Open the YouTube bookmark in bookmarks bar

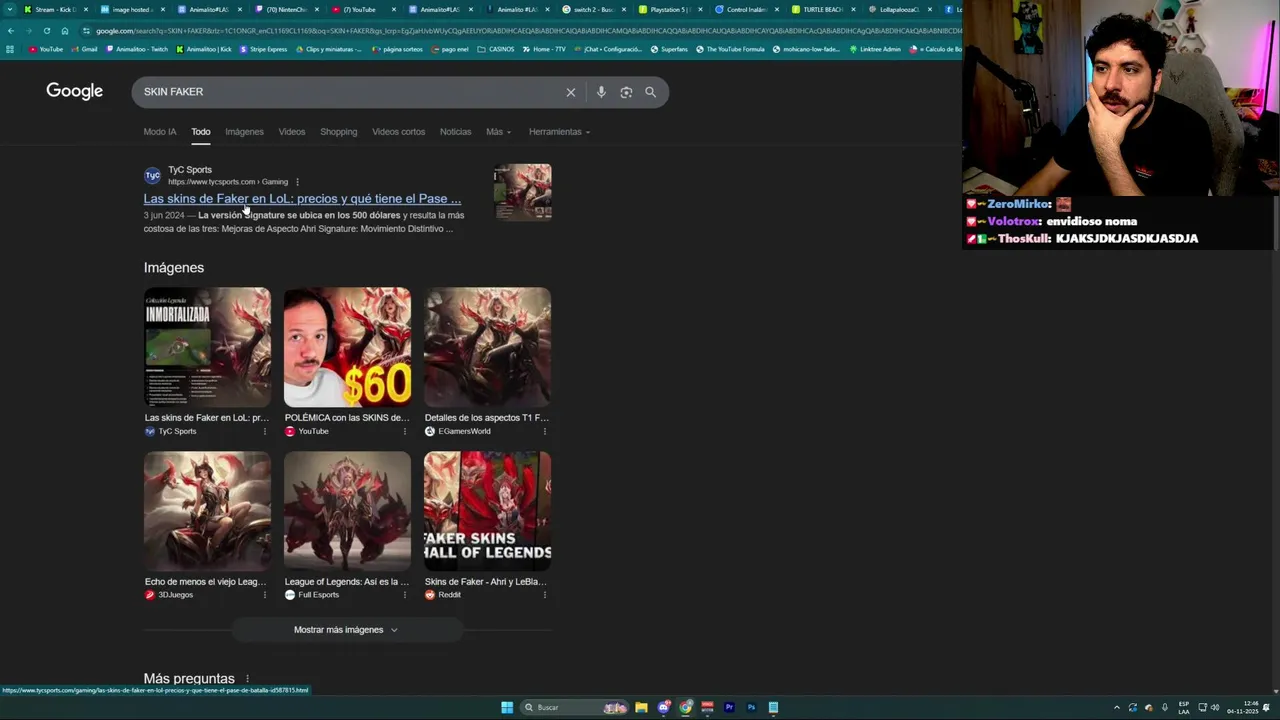(46, 49)
